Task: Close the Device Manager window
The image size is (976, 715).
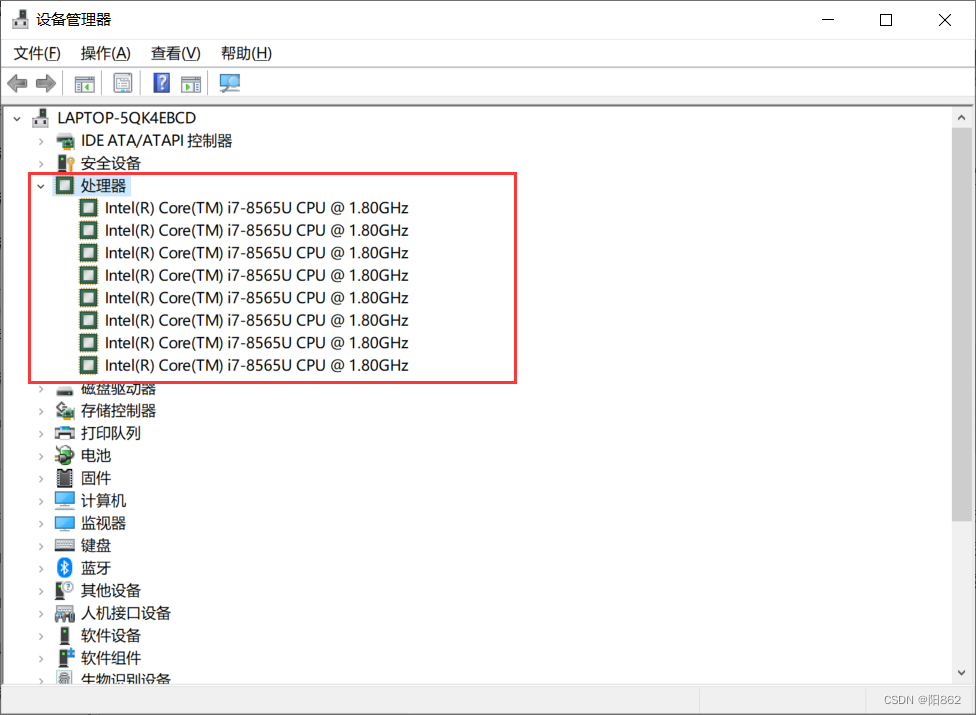Action: click(945, 20)
